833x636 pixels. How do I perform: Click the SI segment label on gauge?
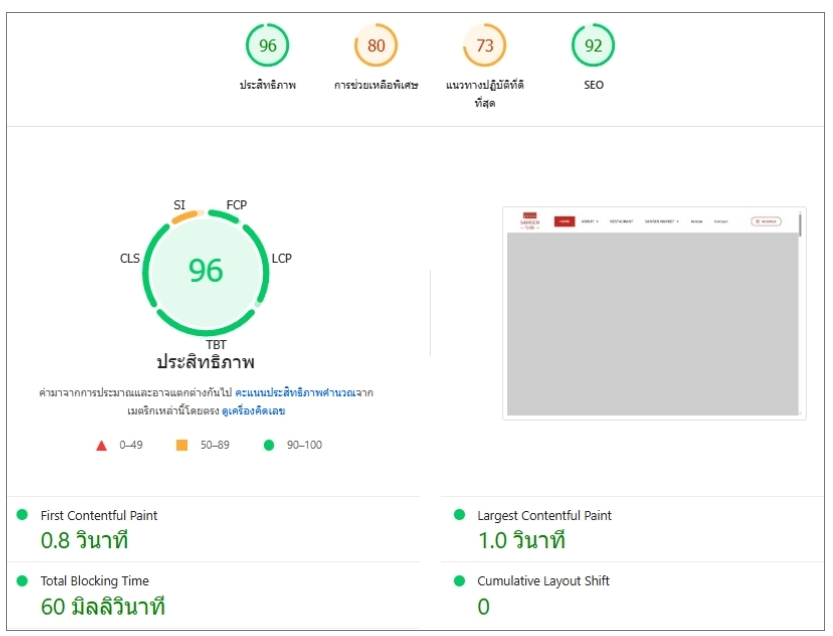pyautogui.click(x=180, y=205)
